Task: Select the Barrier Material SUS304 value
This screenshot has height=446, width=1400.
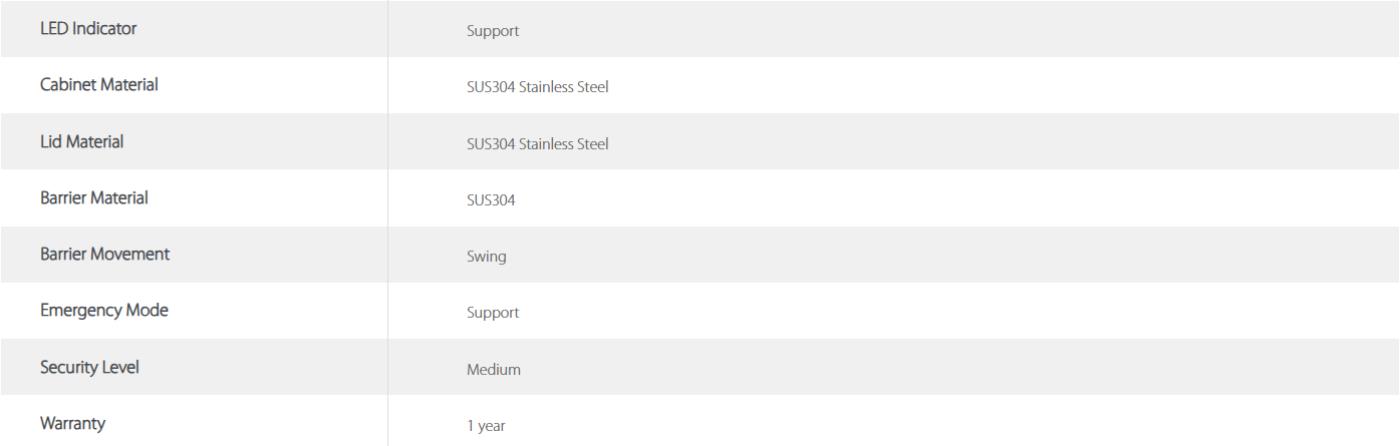Action: click(491, 201)
